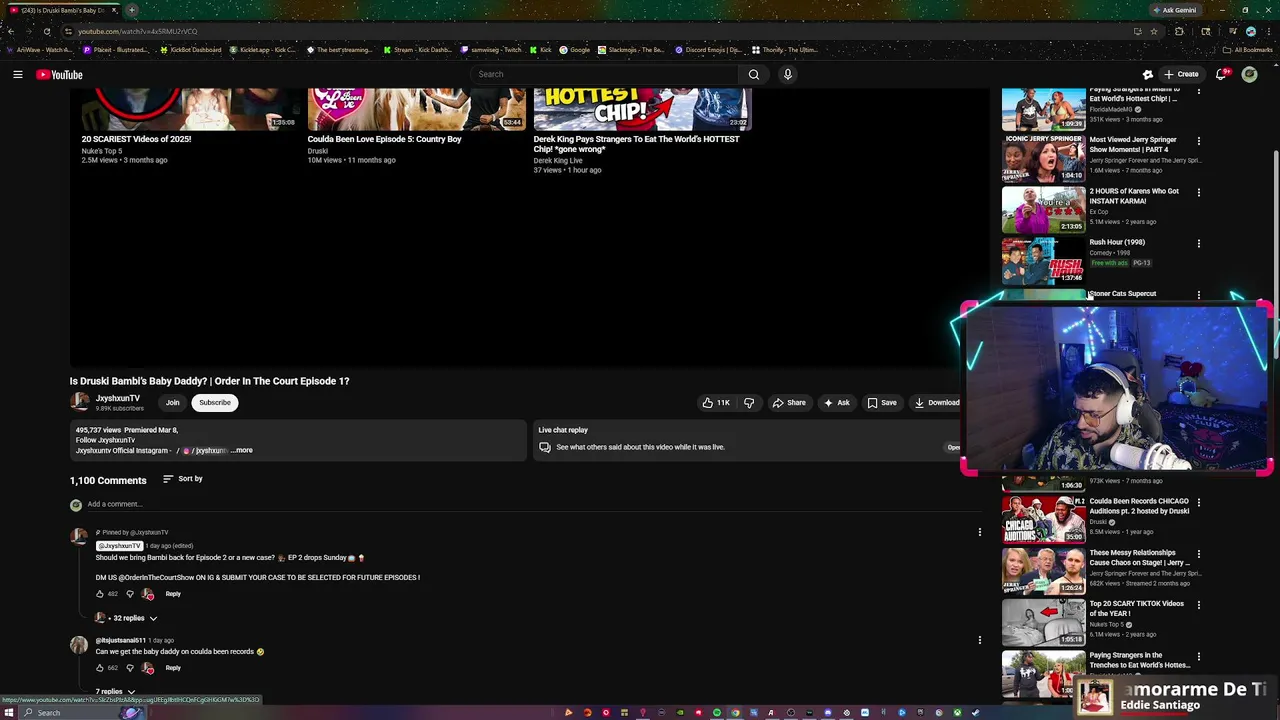Expand the 32 replies thread
The image size is (1280, 720).
pyautogui.click(x=127, y=618)
